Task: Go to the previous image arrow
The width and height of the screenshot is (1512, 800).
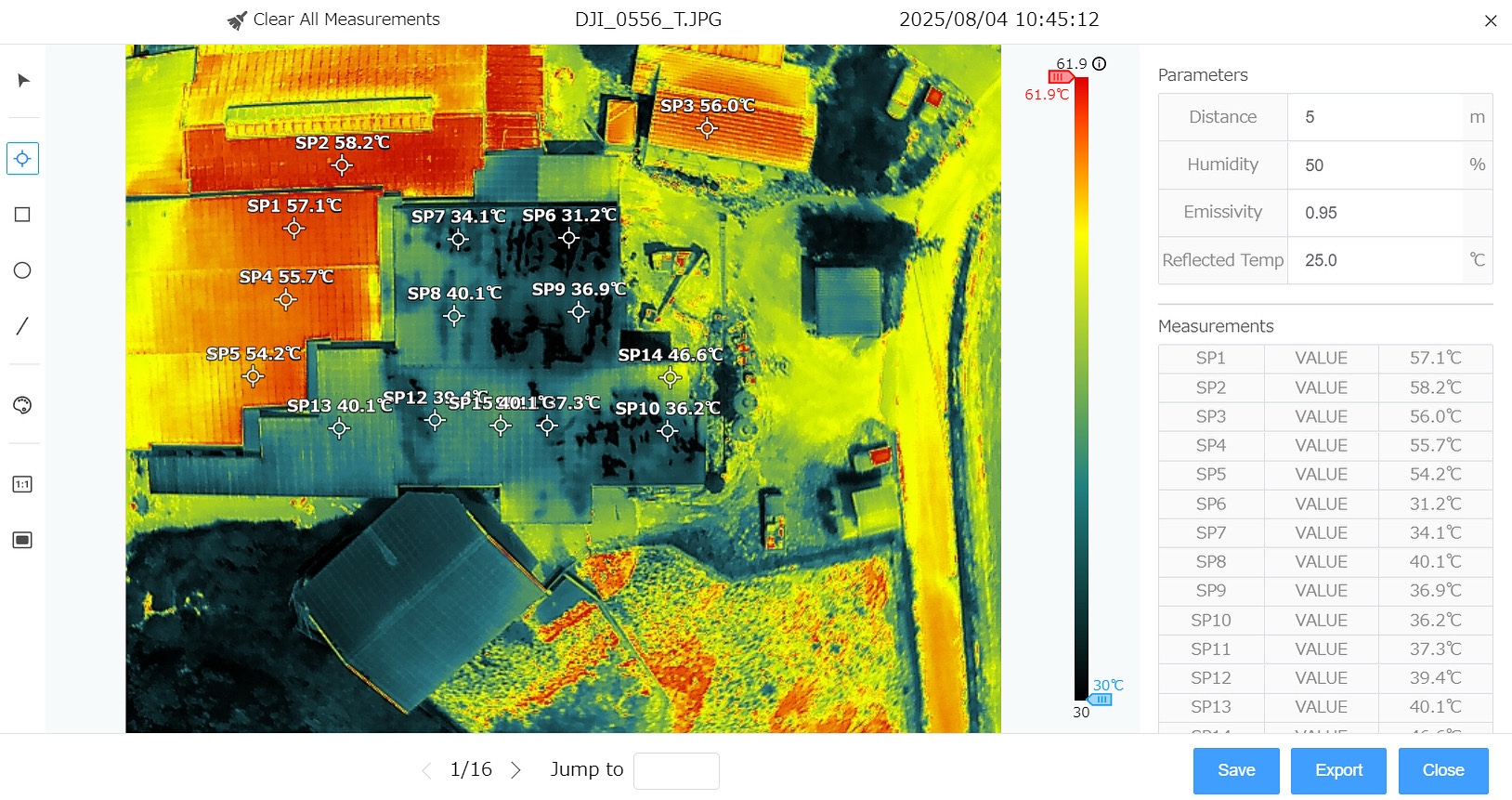Action: (x=427, y=770)
